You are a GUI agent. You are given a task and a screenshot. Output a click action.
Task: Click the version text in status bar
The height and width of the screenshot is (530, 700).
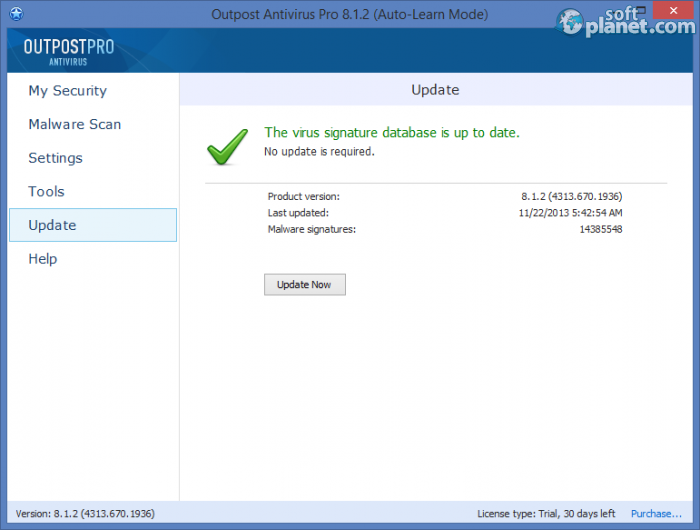pos(85,514)
